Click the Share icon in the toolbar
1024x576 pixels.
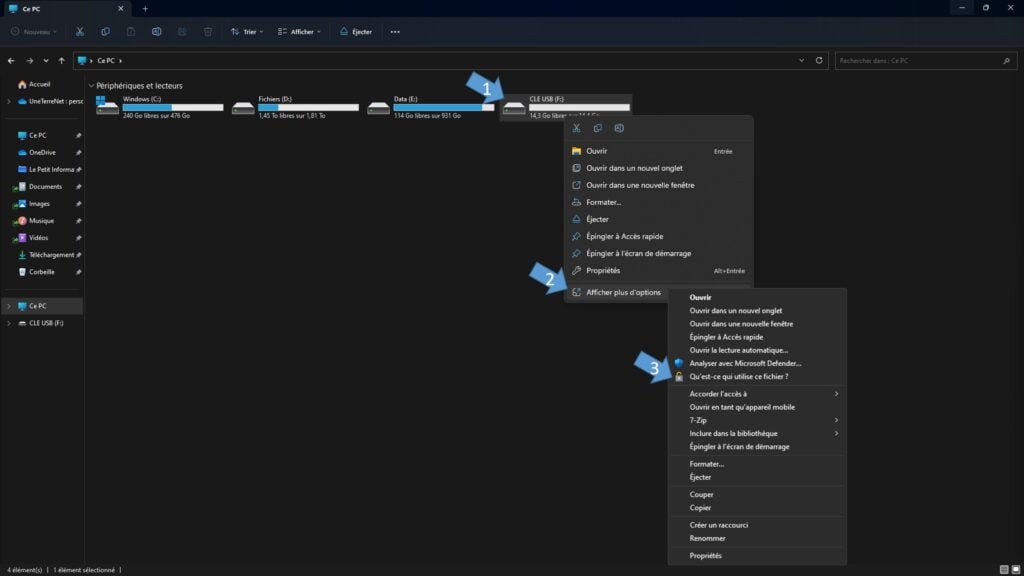click(x=182, y=31)
